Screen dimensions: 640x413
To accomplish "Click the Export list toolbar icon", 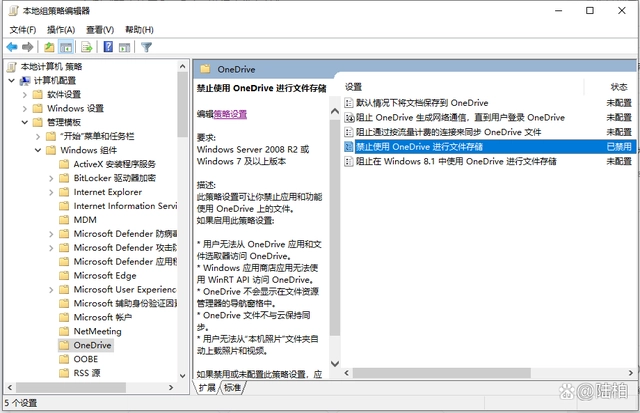I will (87, 47).
